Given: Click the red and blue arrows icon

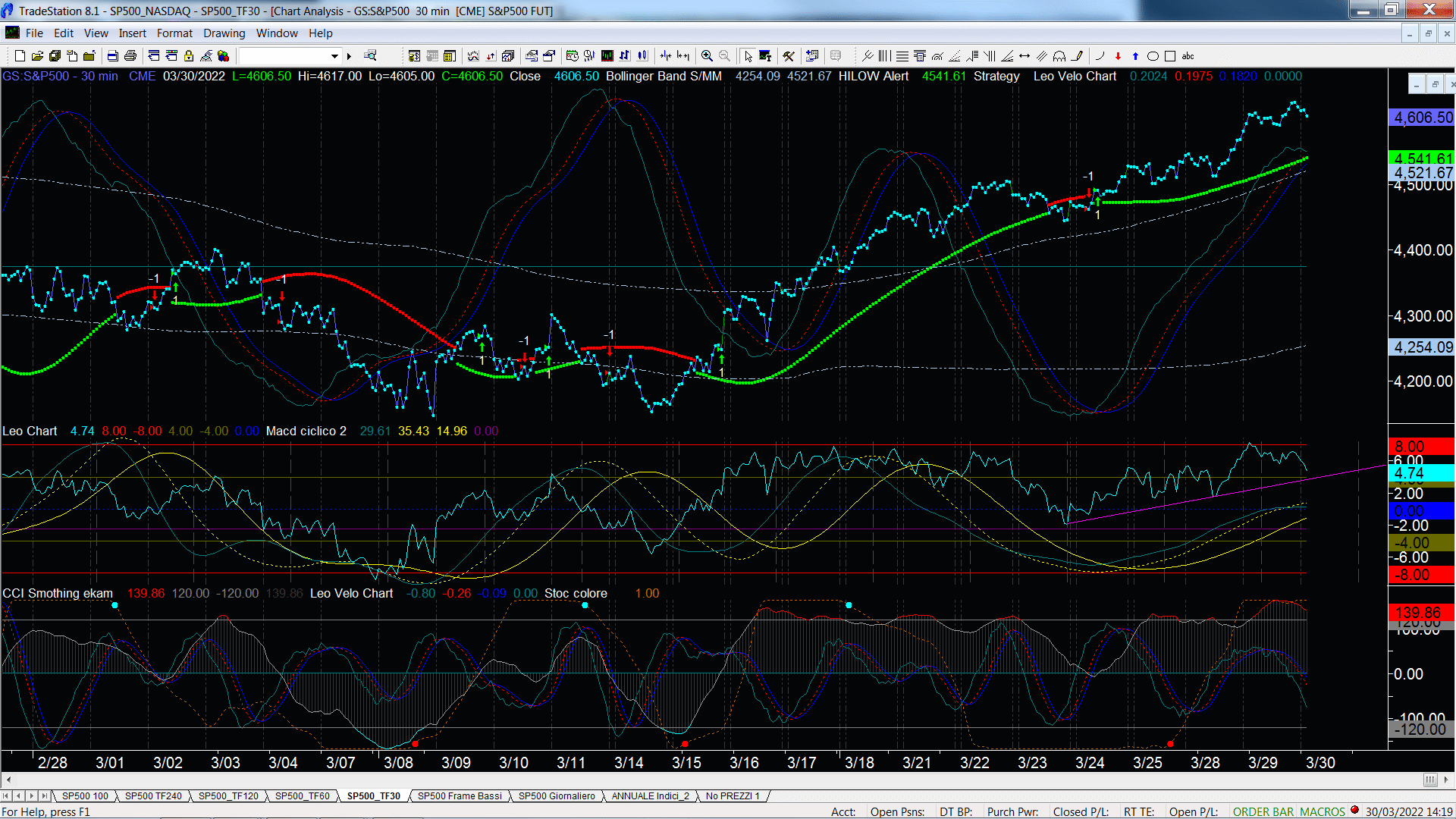Looking at the screenshot, I should pyautogui.click(x=491, y=56).
